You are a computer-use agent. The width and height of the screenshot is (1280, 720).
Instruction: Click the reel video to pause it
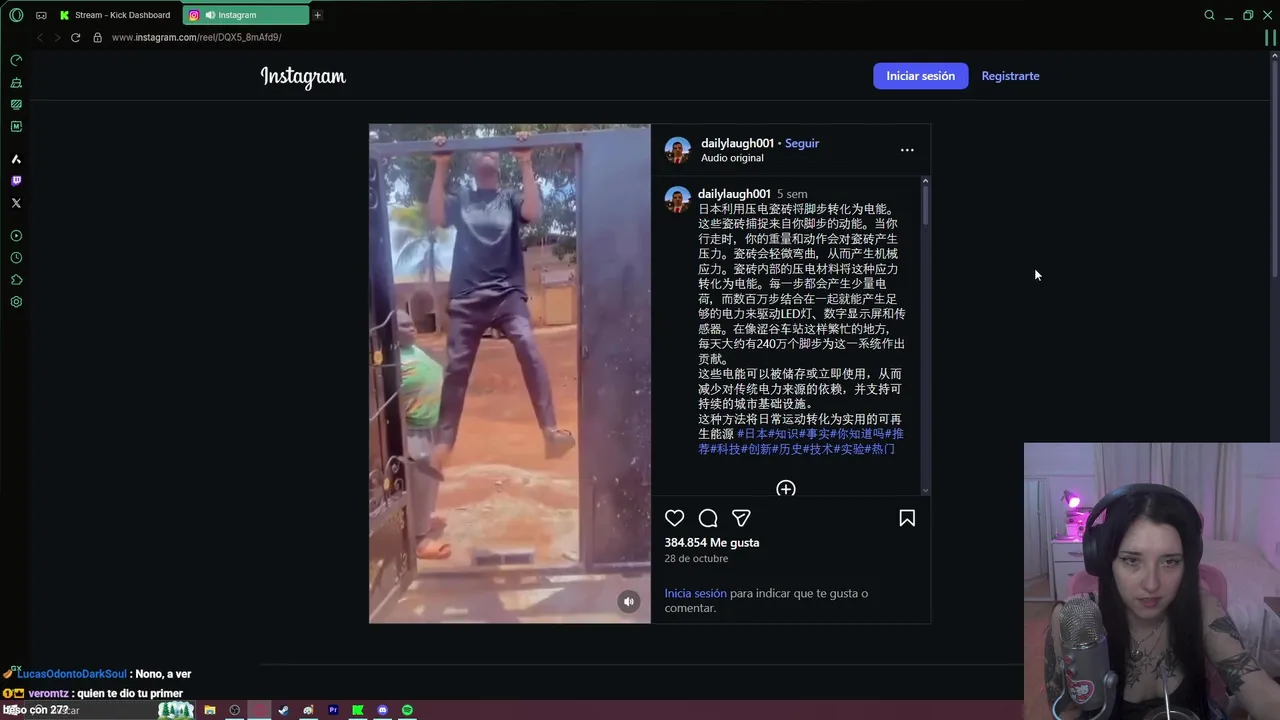[x=510, y=373]
